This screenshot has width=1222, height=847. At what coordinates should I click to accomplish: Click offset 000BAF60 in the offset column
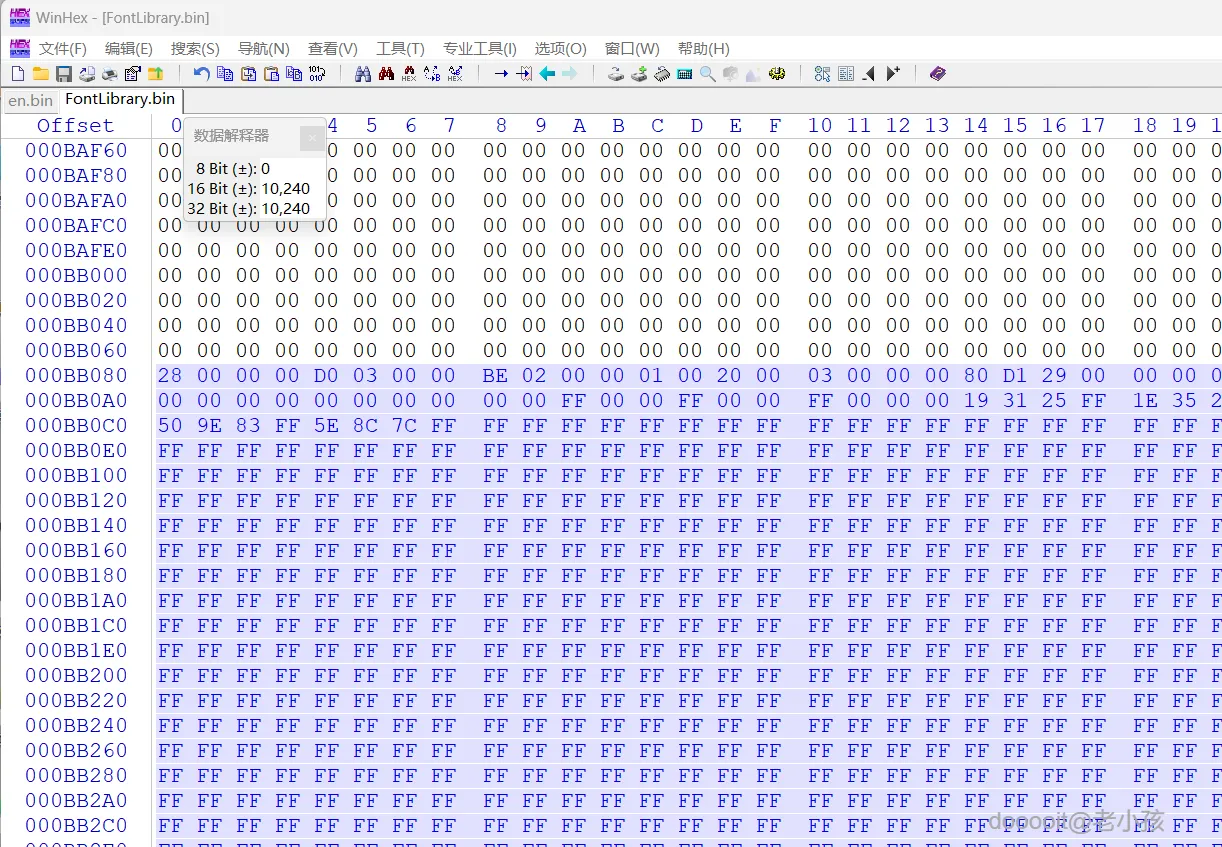click(77, 150)
